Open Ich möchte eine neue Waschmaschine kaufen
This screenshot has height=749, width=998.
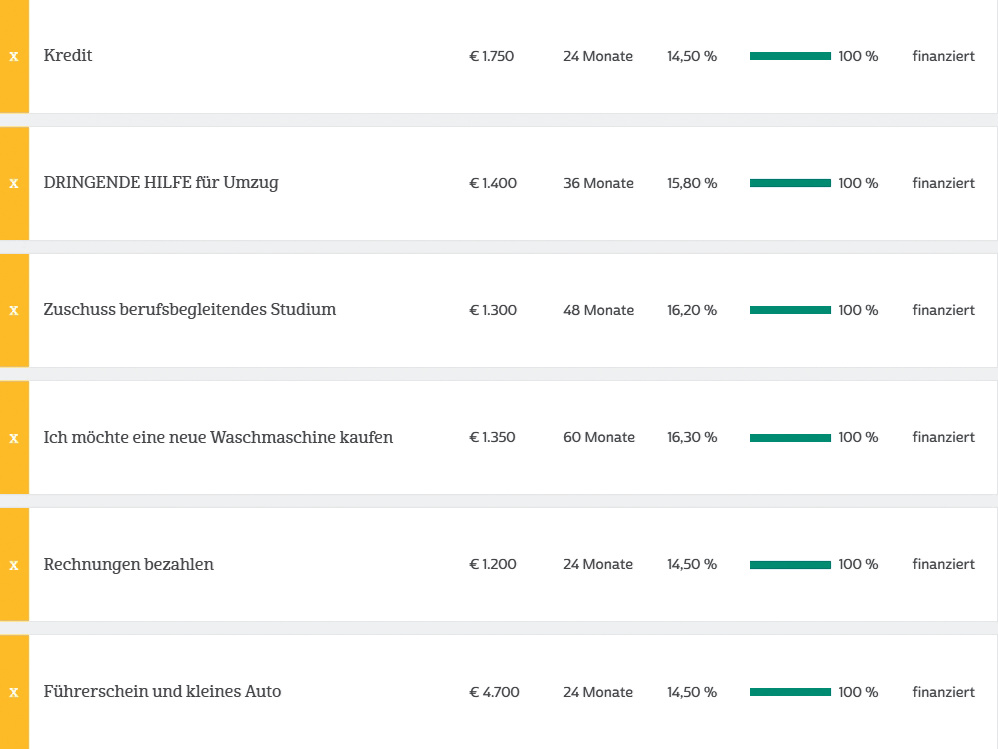(218, 437)
